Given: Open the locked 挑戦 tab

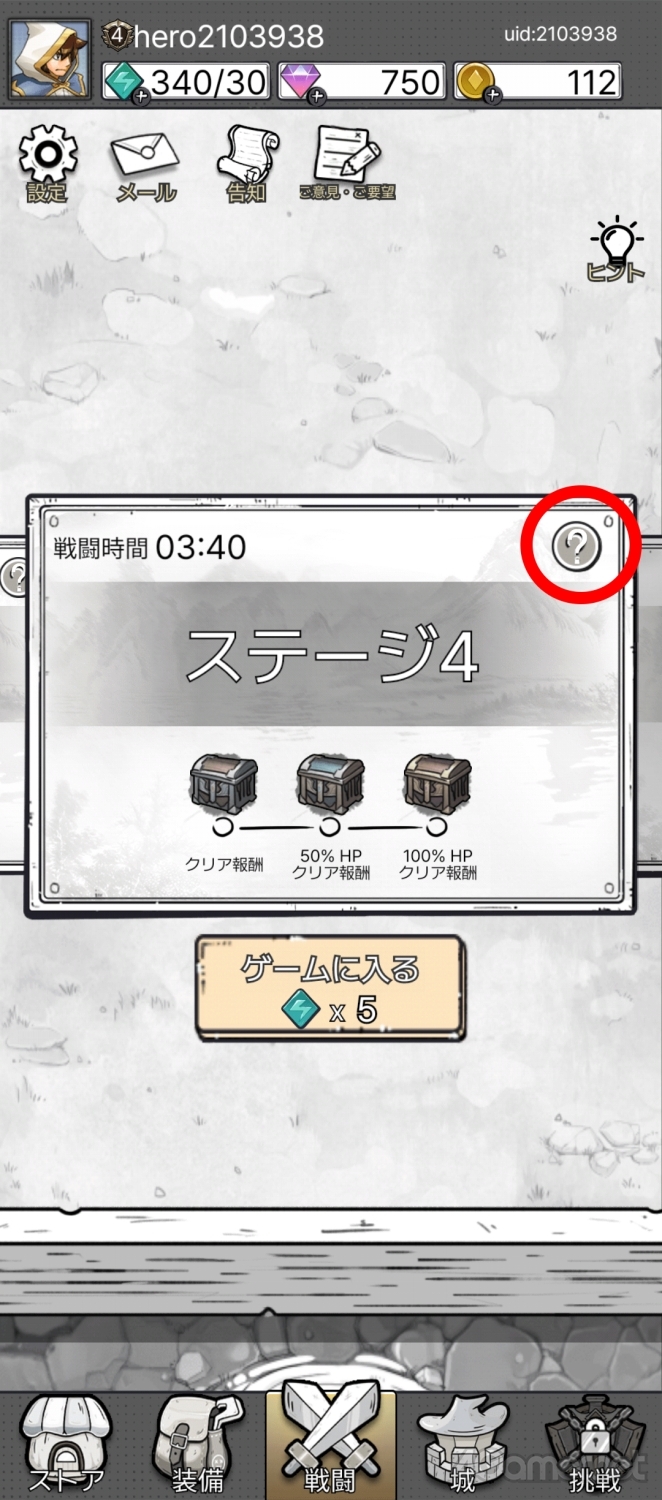Looking at the screenshot, I should [x=595, y=1444].
